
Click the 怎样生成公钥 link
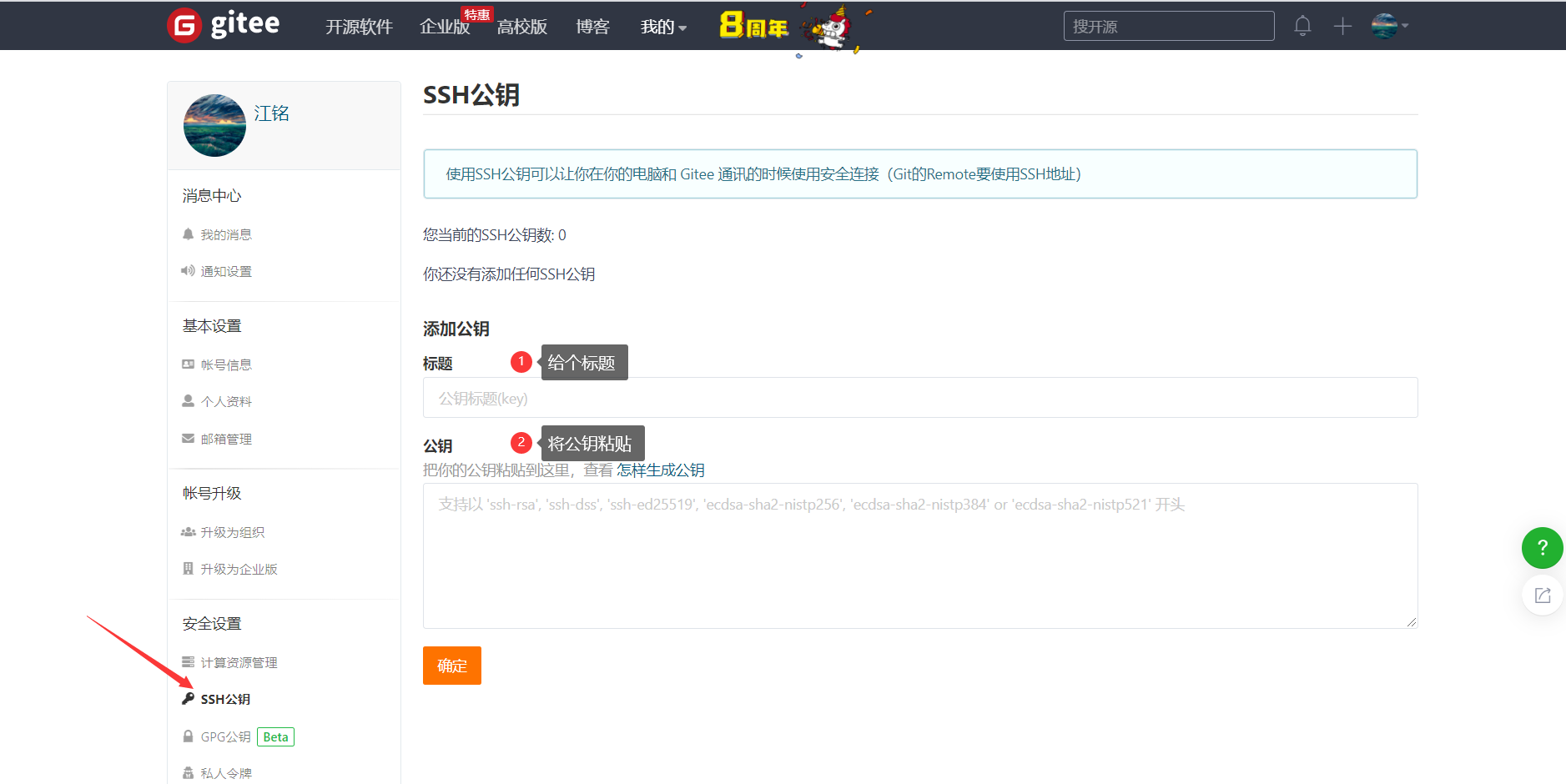tap(660, 470)
